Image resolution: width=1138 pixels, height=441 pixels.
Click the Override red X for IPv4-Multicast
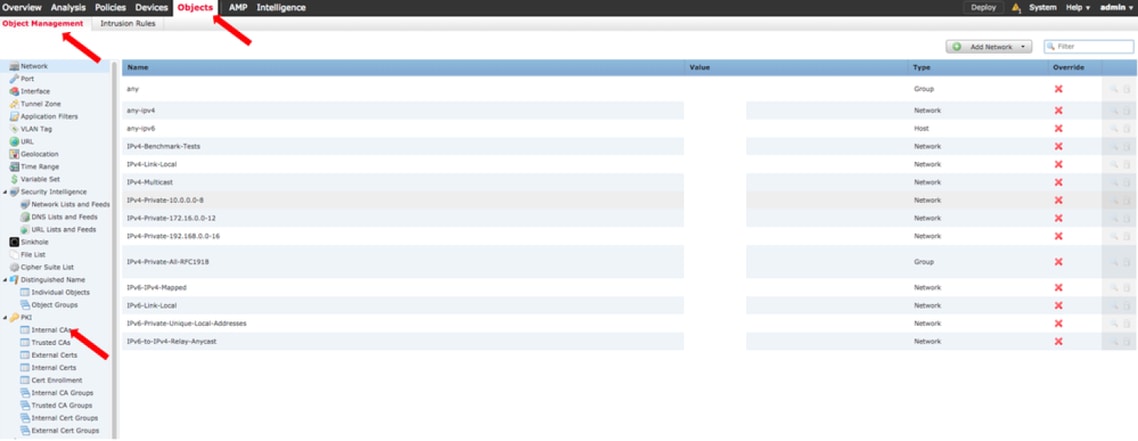[1058, 182]
